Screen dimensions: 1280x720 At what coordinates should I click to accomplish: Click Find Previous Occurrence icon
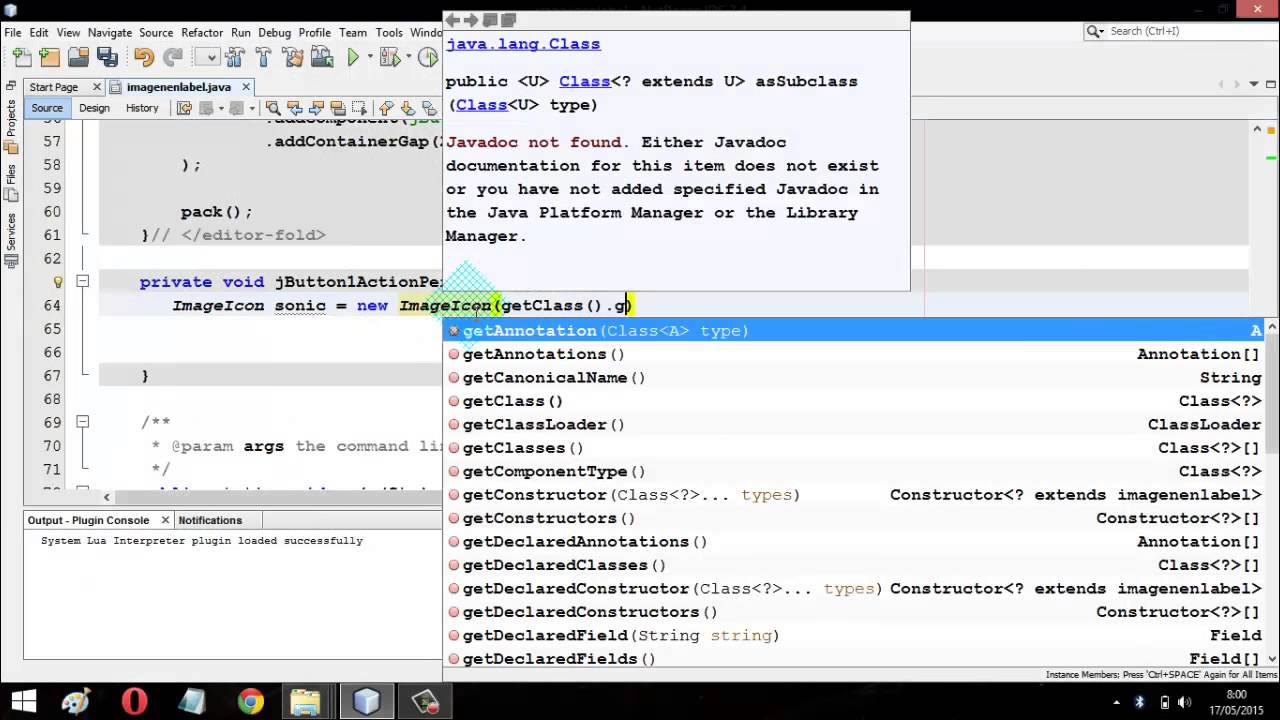point(294,108)
